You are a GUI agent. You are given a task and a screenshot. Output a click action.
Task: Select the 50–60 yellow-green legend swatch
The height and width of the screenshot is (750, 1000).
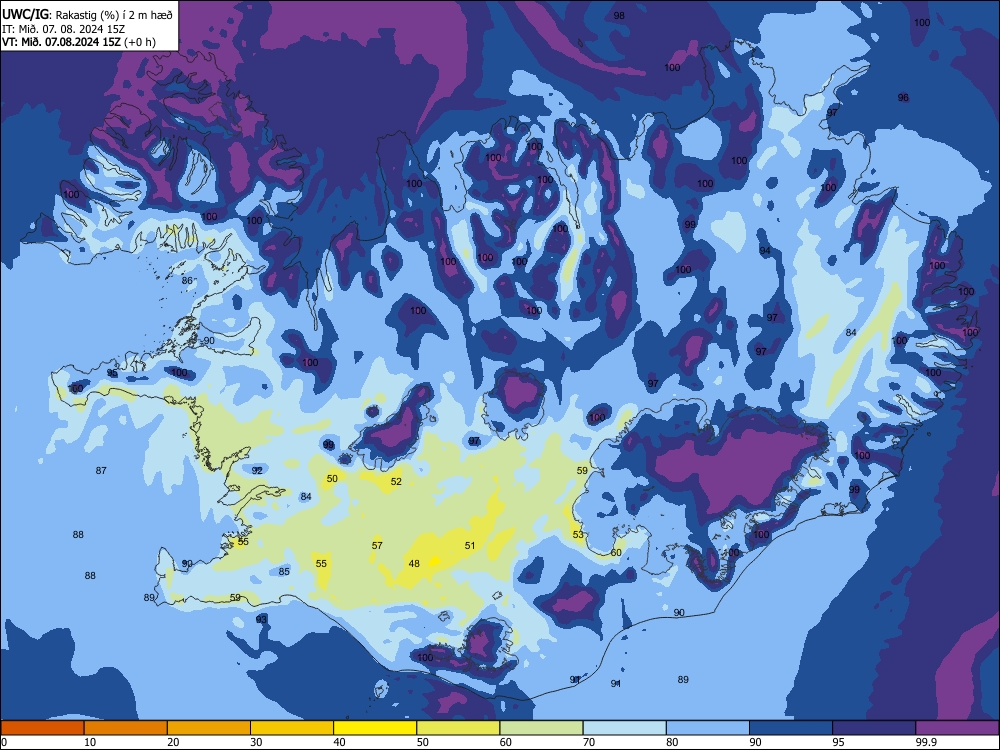tap(458, 728)
